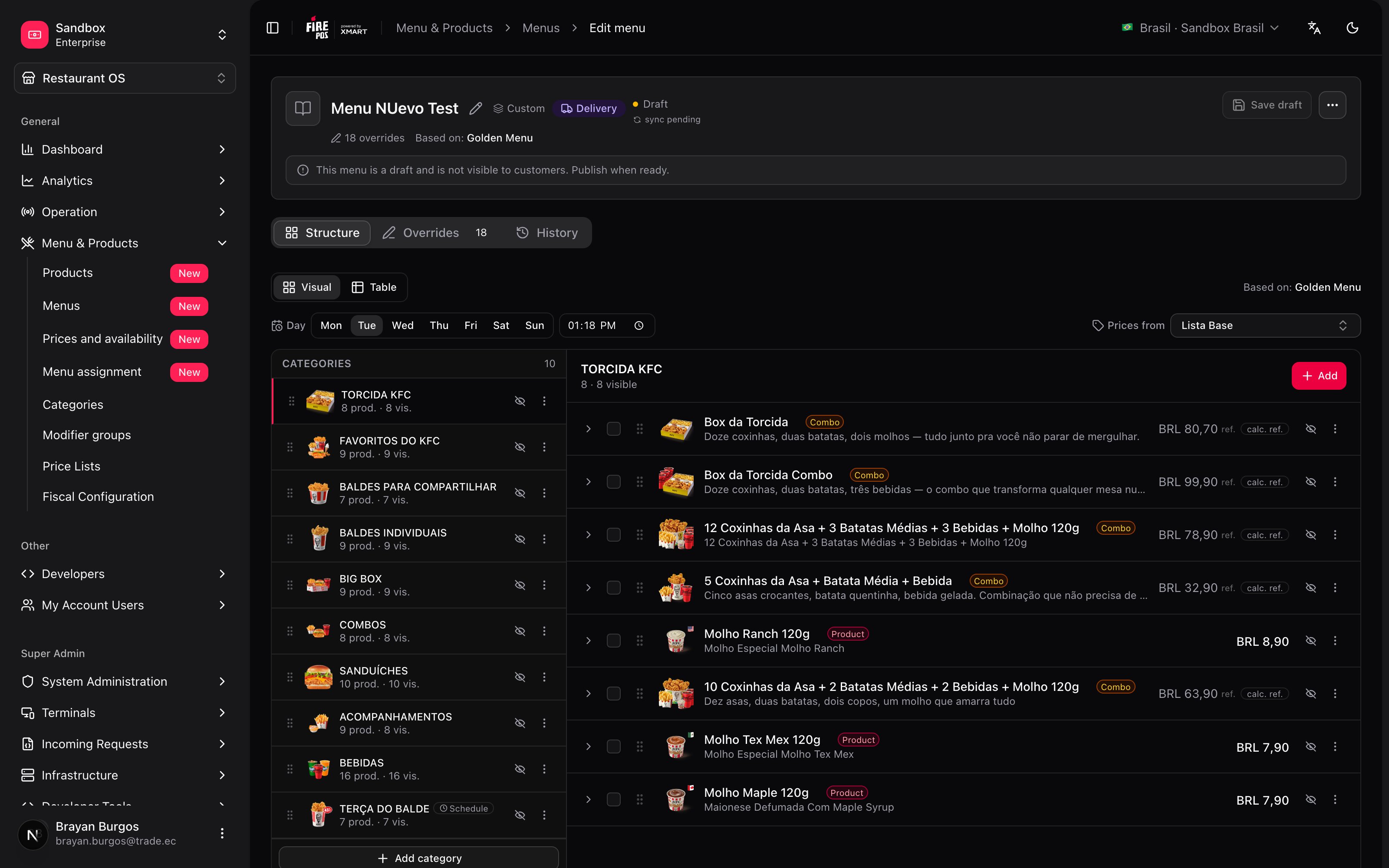This screenshot has width=1389, height=868.
Task: Toggle visibility of TORCIDA KFC category
Action: coord(520,401)
